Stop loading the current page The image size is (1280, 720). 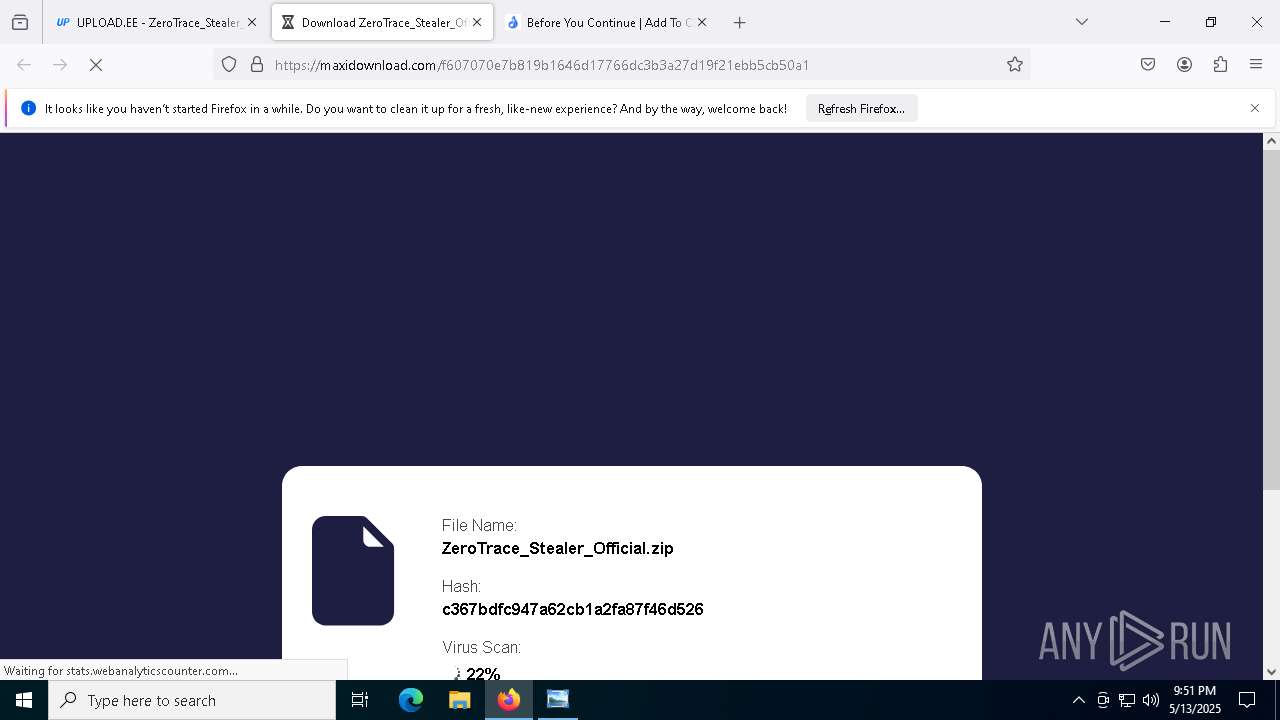[96, 64]
